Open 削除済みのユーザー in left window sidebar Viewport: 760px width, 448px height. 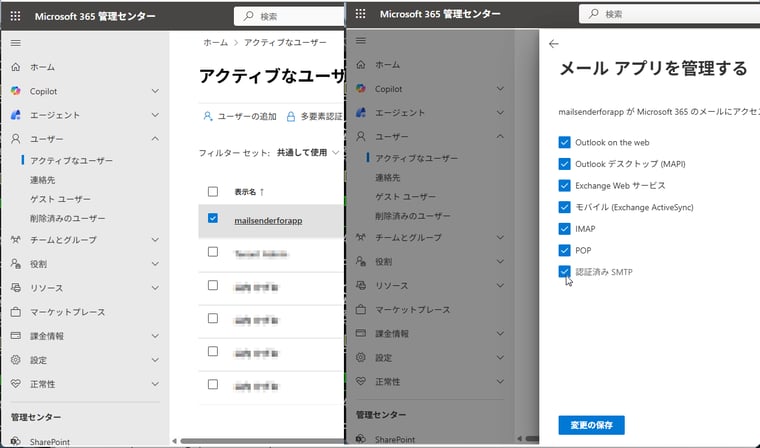pos(67,218)
